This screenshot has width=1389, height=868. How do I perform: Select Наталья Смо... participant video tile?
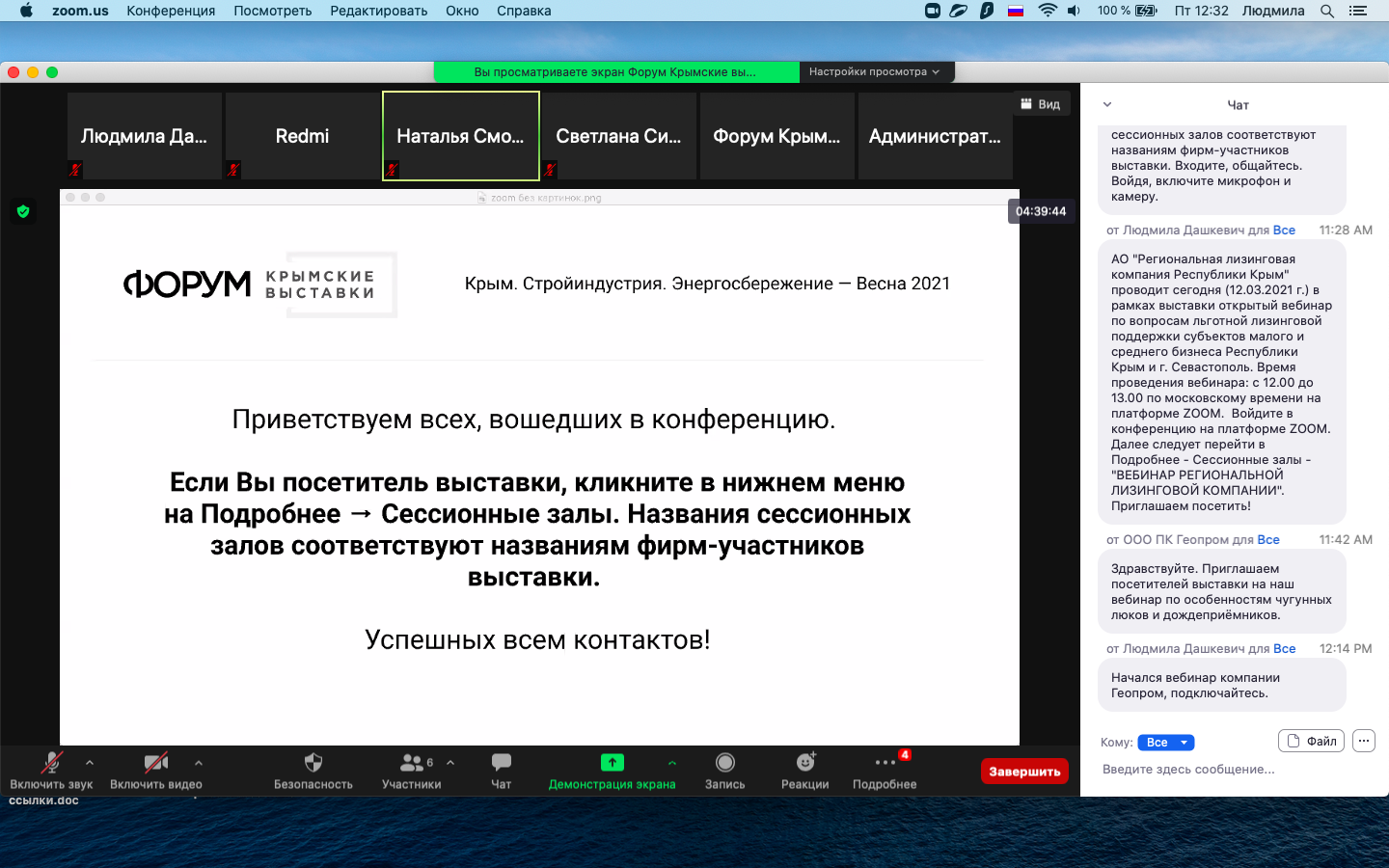coord(461,136)
